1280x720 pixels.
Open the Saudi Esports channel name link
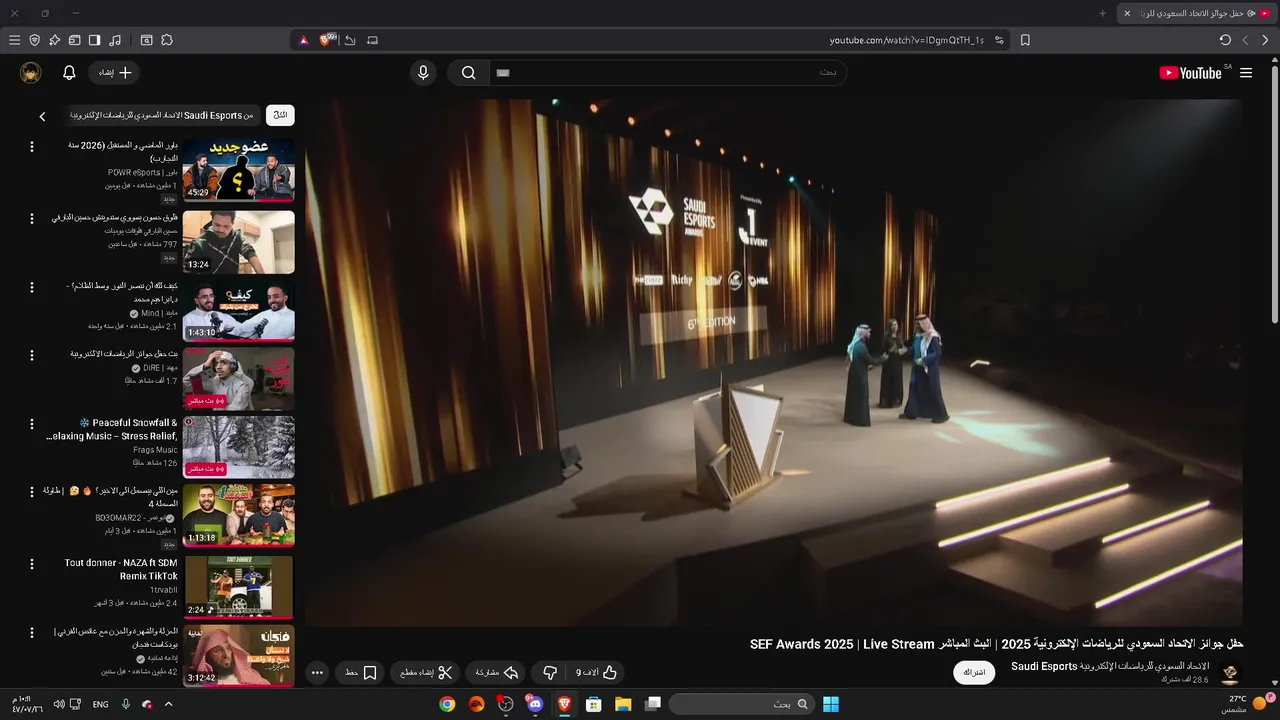coord(1110,666)
